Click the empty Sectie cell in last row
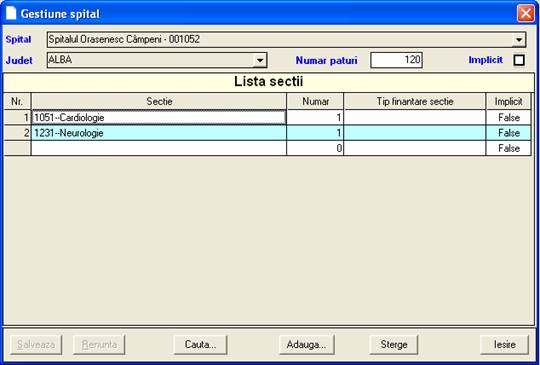The height and width of the screenshot is (365, 540). click(x=159, y=148)
